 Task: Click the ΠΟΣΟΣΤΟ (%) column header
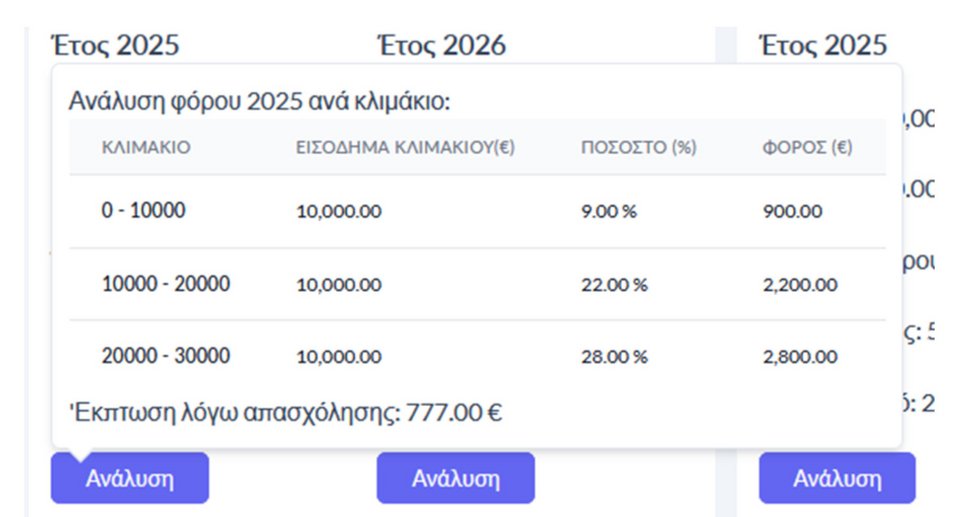tap(638, 148)
